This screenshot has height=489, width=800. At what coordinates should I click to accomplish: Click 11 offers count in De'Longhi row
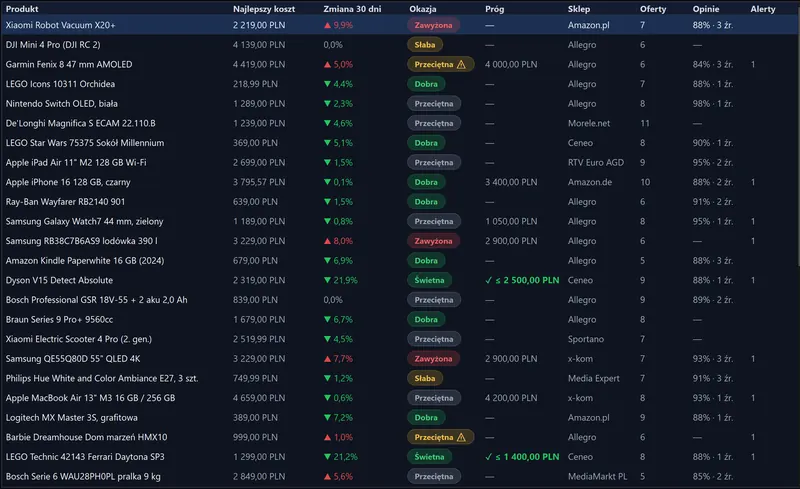pyautogui.click(x=645, y=123)
